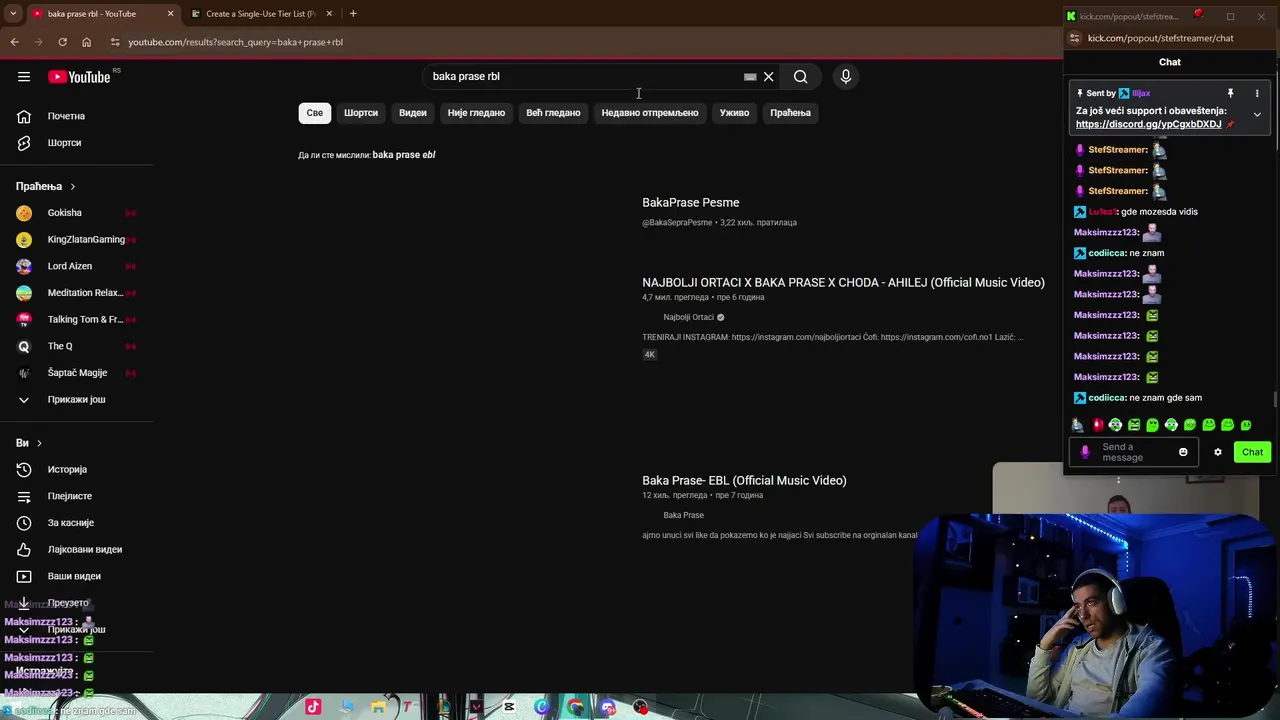Click the Kick chat message input
This screenshot has height=720, width=1280.
(1133, 452)
